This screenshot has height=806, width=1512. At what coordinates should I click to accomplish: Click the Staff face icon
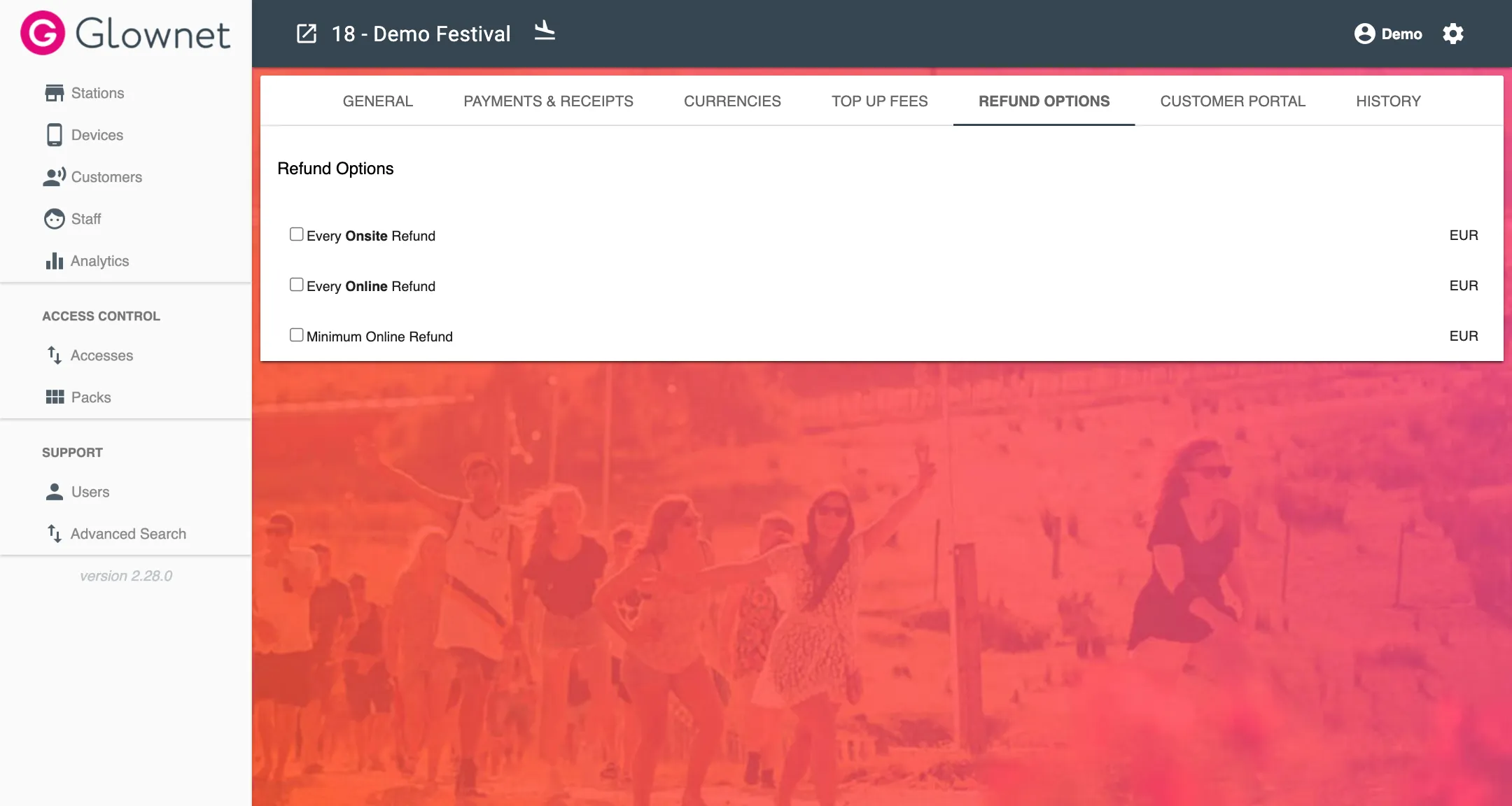[x=54, y=219]
